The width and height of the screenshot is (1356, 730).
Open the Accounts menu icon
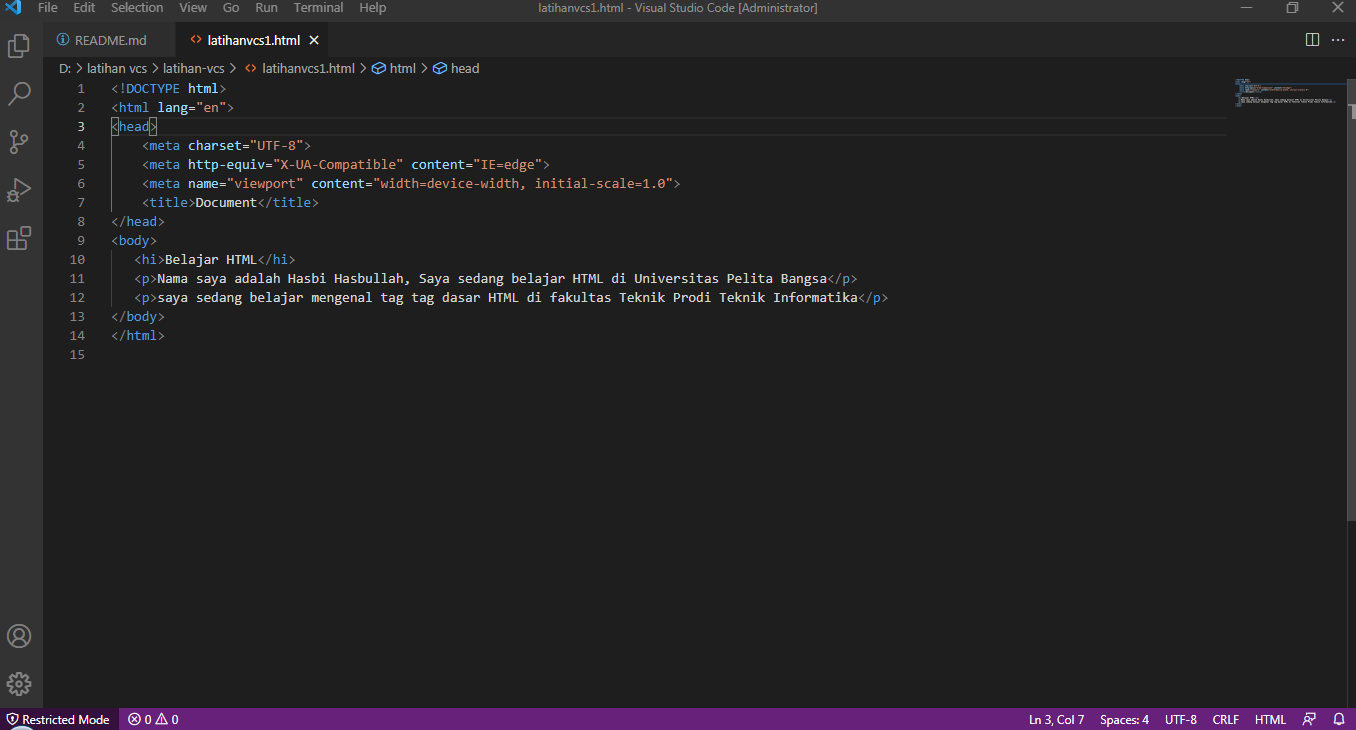pyautogui.click(x=19, y=636)
